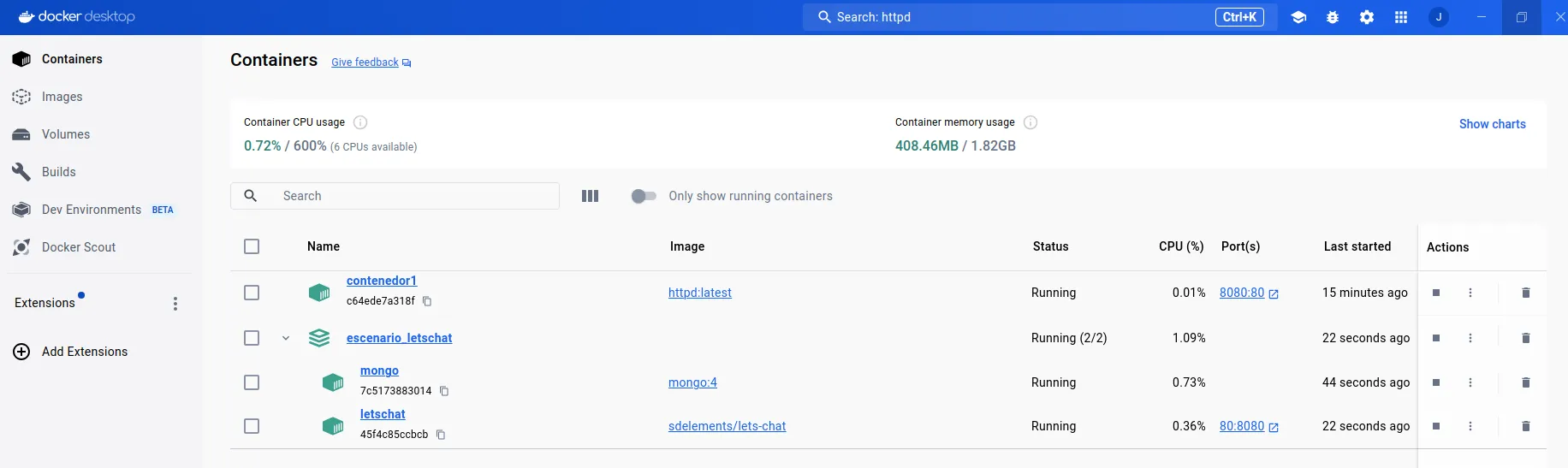Collapse the escenario_letschat stack
1568x468 pixels.
coord(286,338)
